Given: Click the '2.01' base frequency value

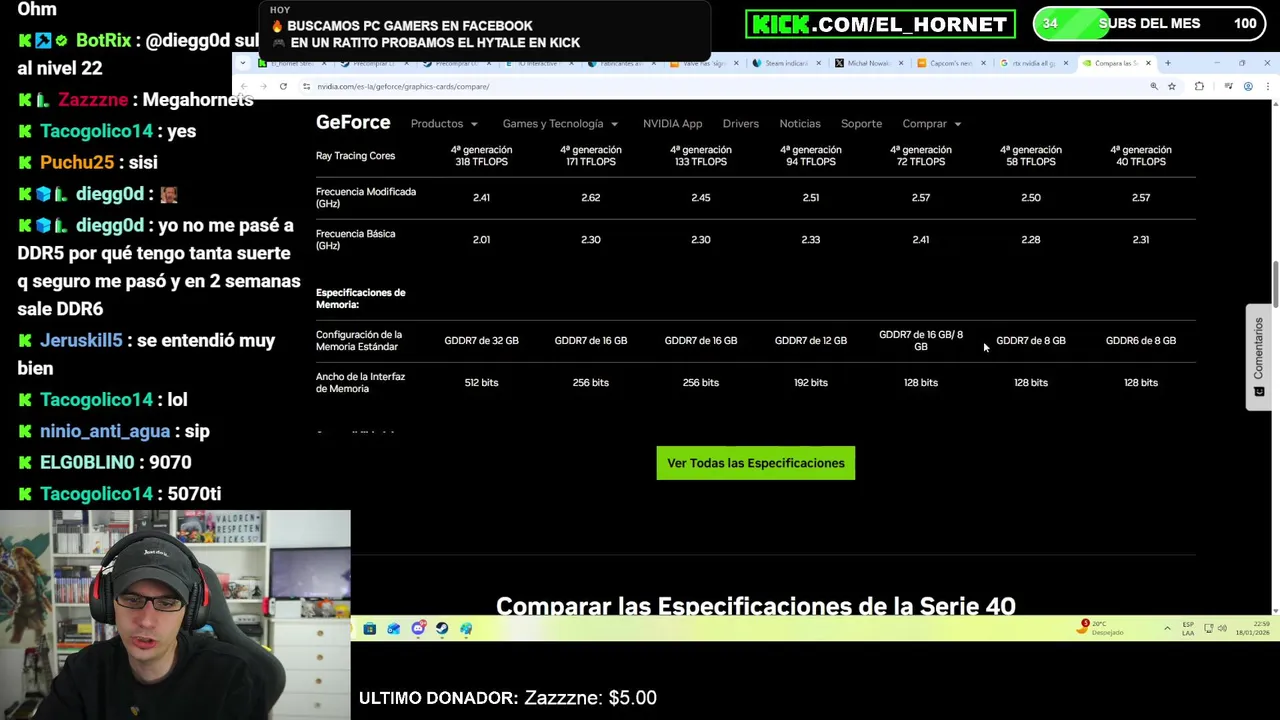Looking at the screenshot, I should [x=481, y=240].
